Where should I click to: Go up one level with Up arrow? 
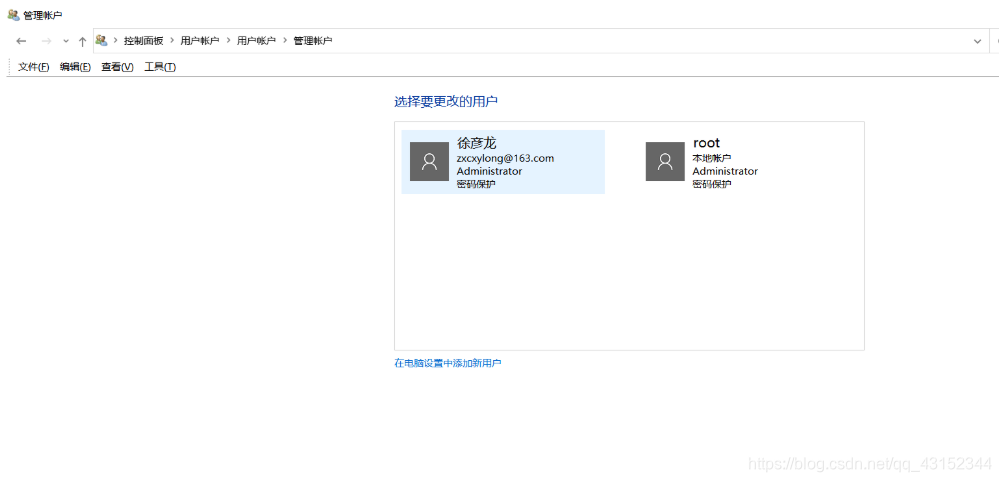(82, 41)
